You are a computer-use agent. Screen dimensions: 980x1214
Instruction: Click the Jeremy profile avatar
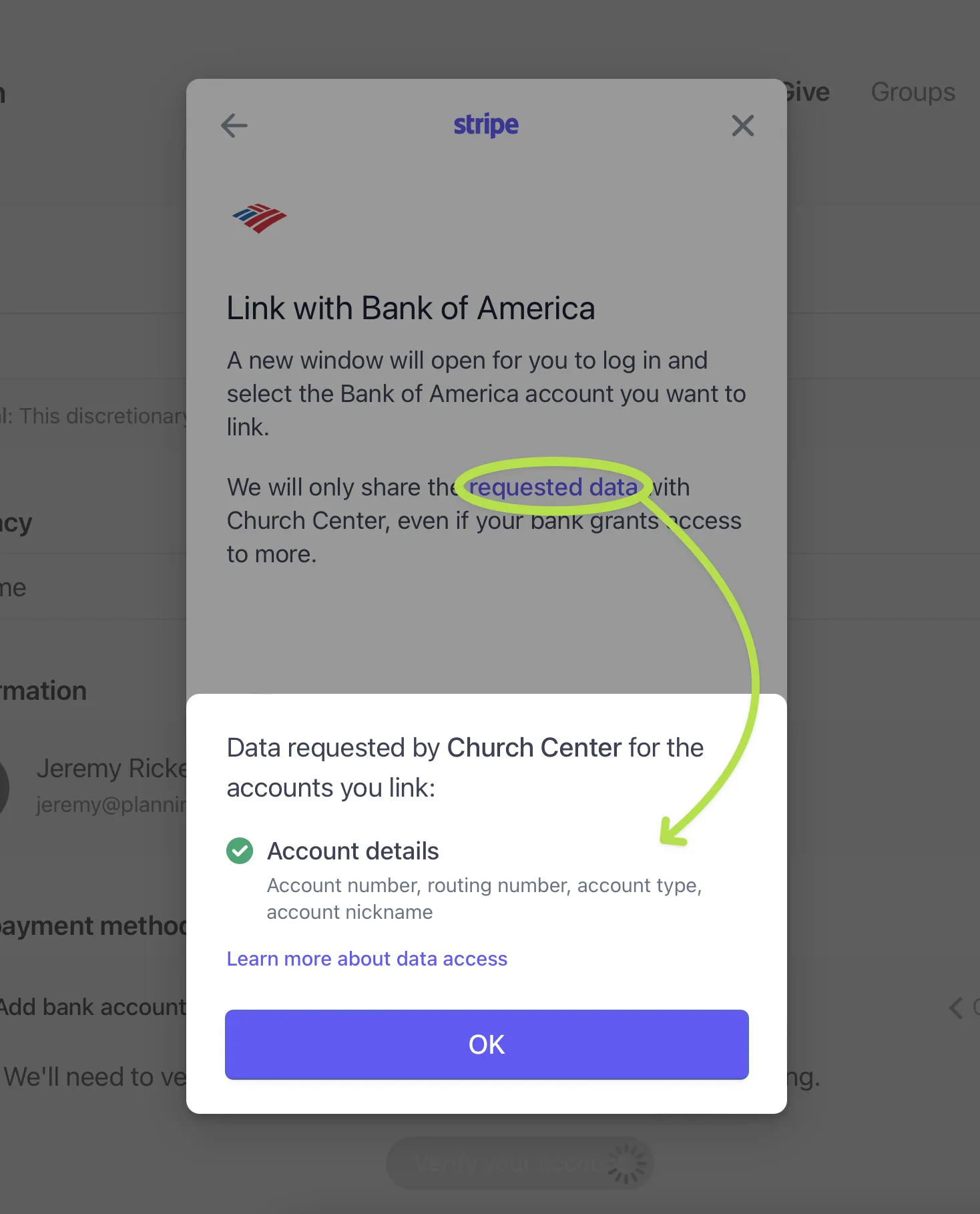4,787
